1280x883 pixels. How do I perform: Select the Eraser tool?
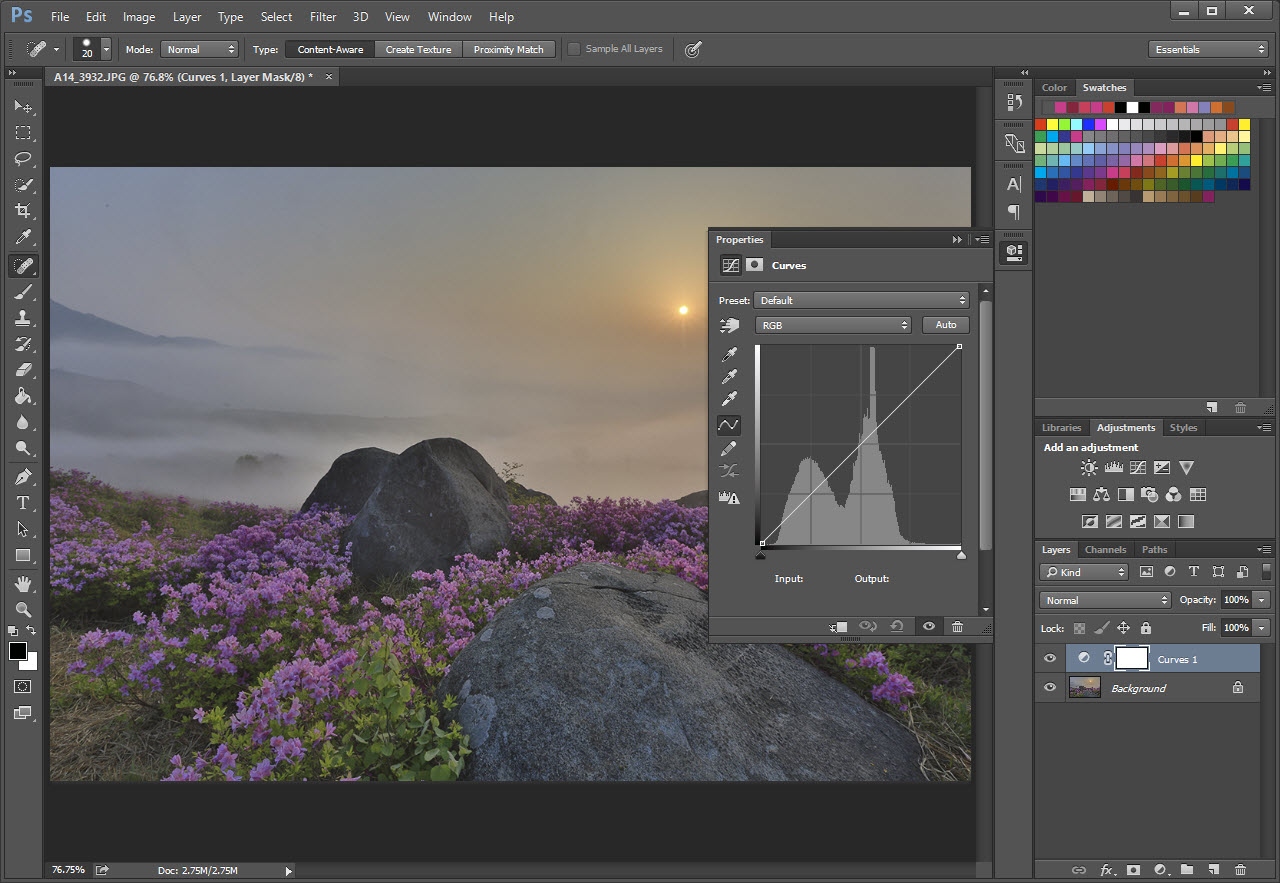tap(23, 370)
